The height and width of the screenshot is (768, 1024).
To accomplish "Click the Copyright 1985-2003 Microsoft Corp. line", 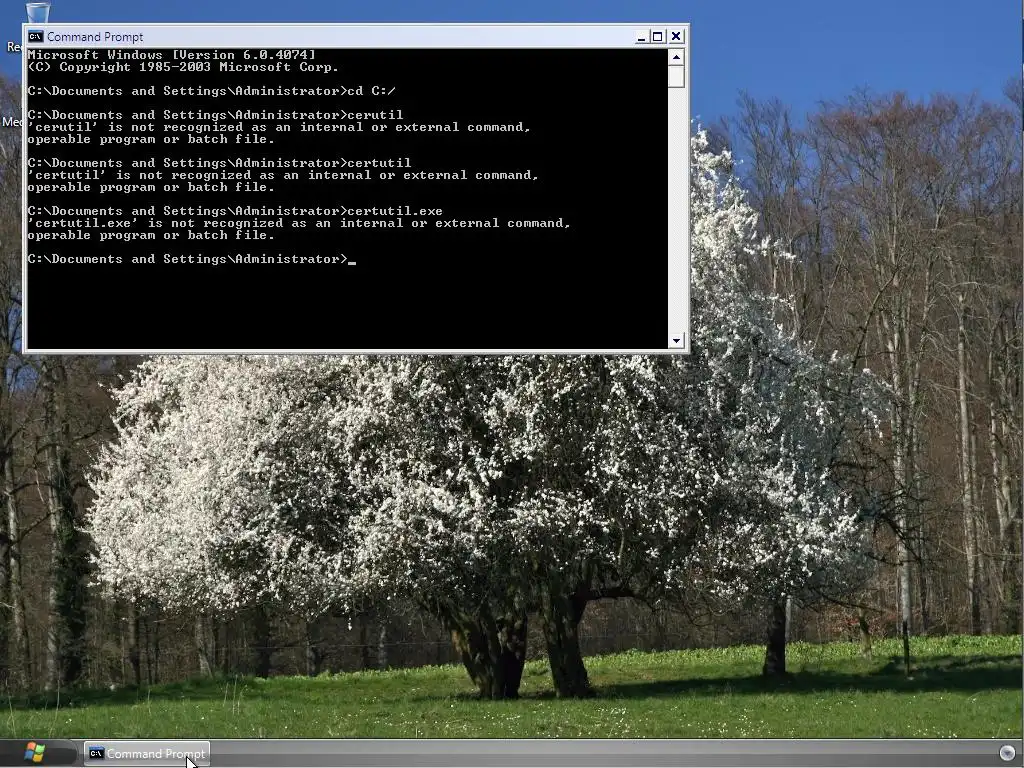I will pyautogui.click(x=184, y=67).
